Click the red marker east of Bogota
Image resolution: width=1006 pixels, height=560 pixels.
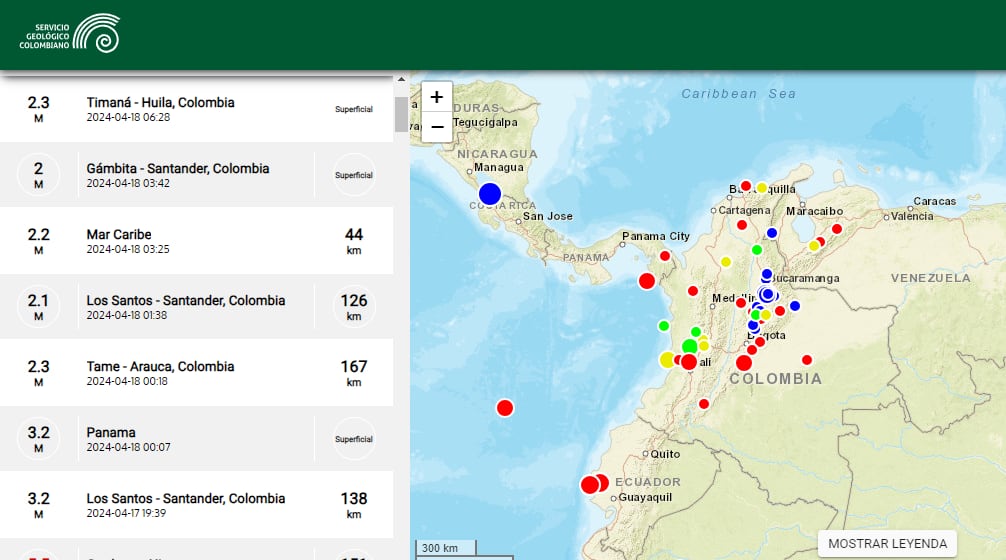[x=807, y=361]
